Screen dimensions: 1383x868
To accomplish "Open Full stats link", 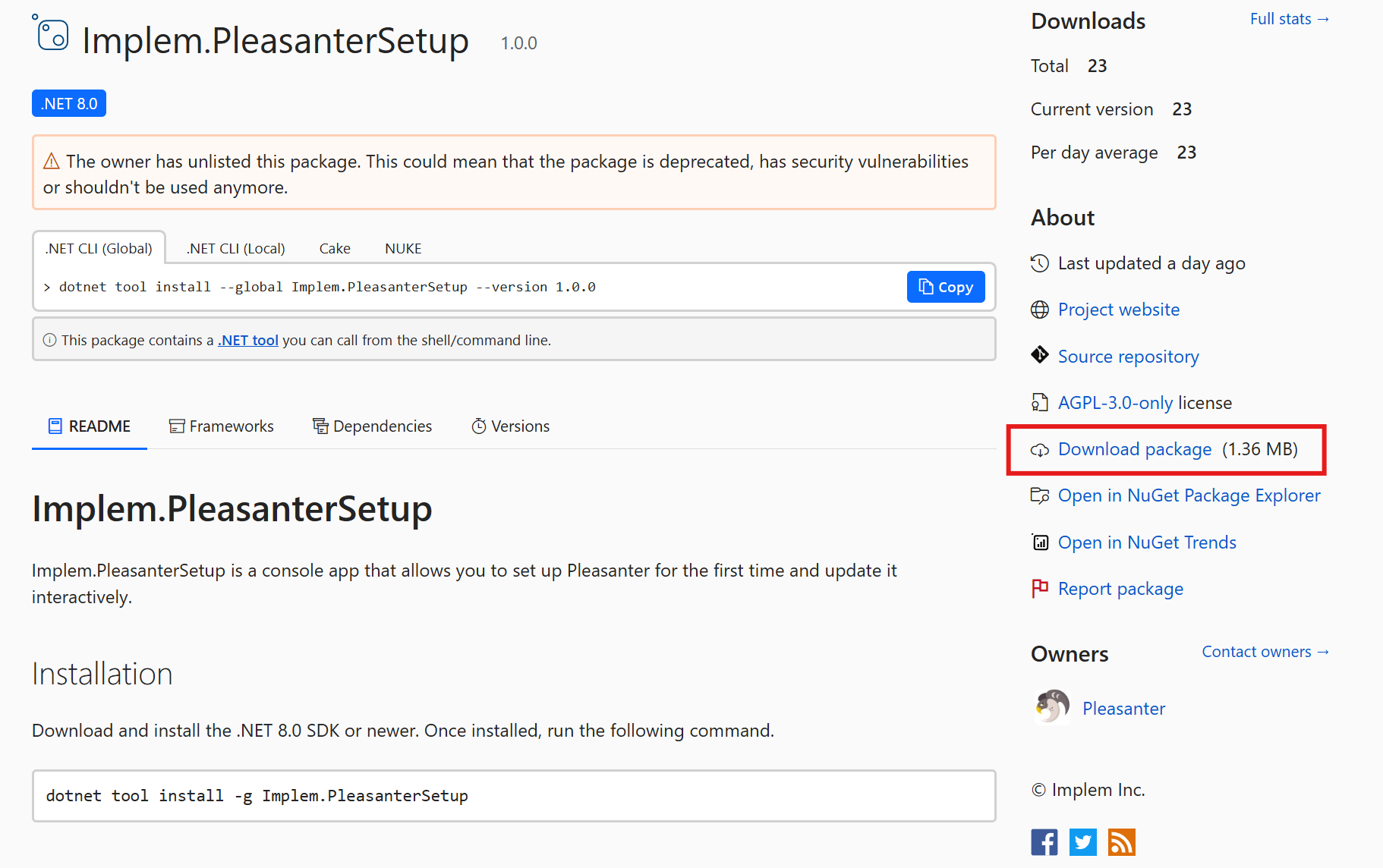I will coord(1290,19).
